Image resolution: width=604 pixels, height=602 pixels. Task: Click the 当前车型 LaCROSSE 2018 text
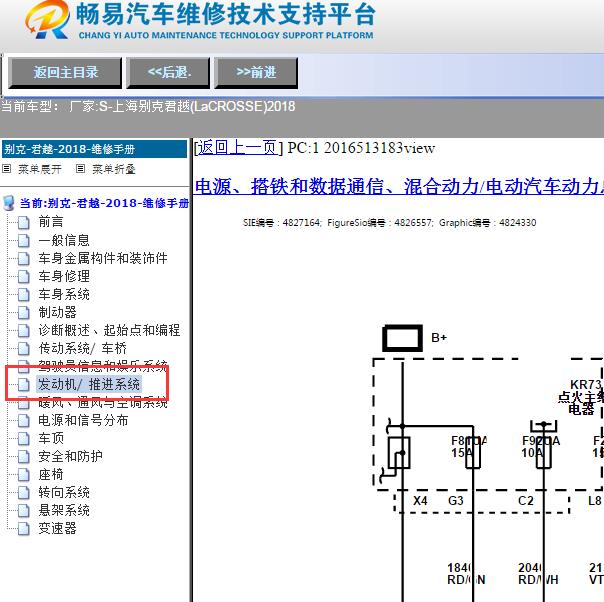pyautogui.click(x=148, y=106)
